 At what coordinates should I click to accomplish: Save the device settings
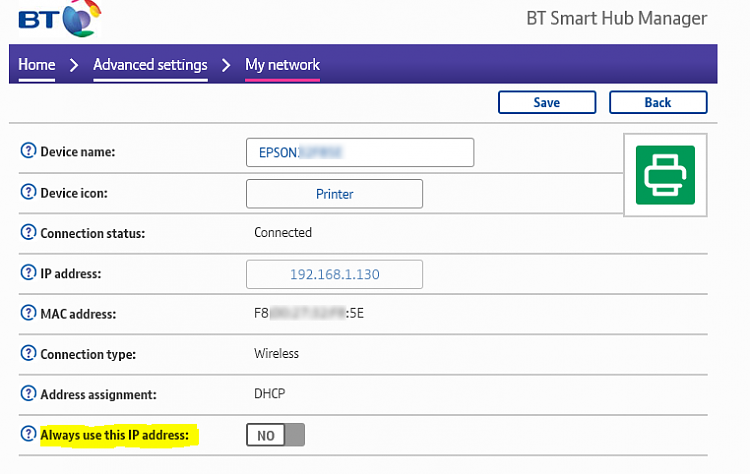tap(547, 102)
